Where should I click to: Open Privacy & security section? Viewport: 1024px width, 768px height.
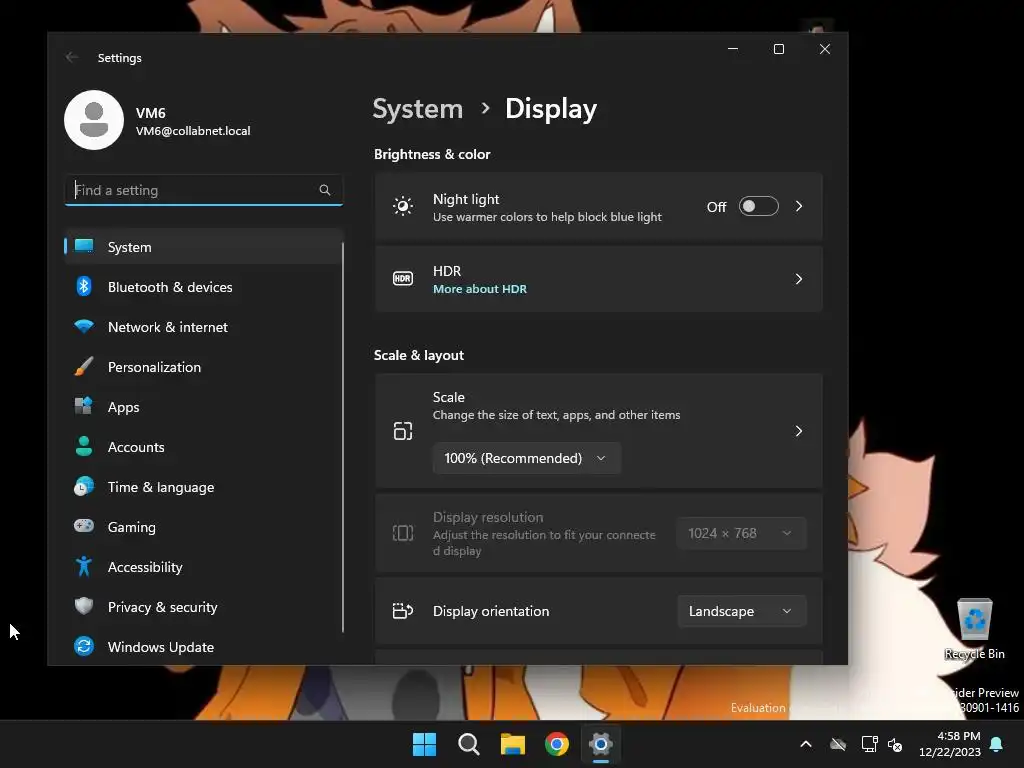tap(204, 607)
